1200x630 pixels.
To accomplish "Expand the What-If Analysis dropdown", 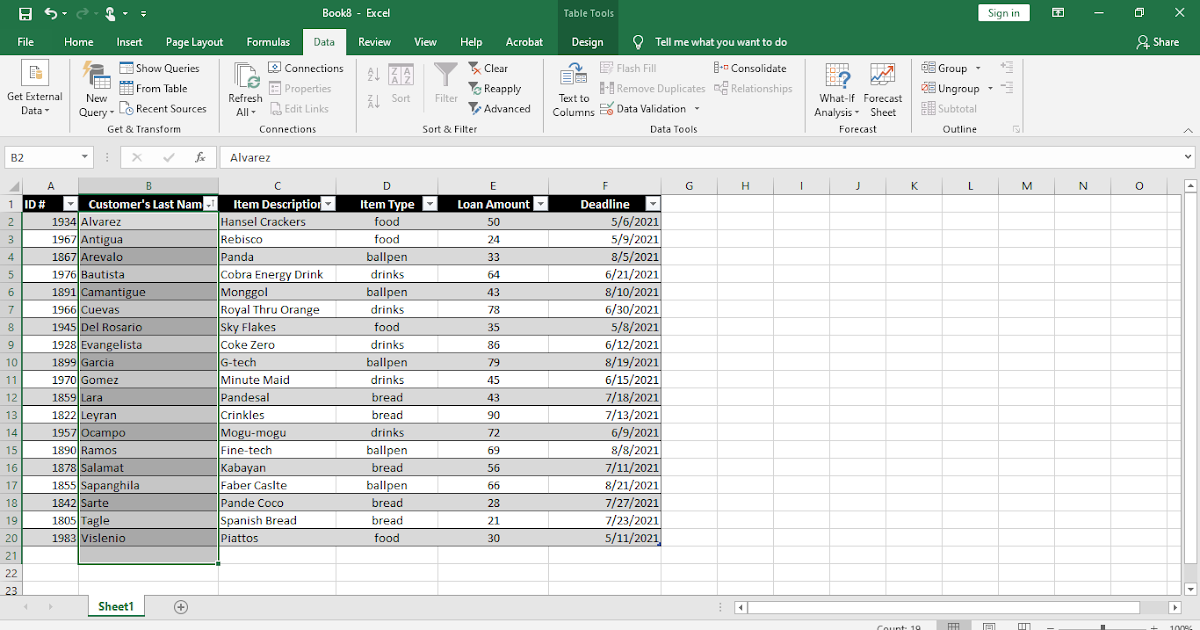I will pos(836,88).
